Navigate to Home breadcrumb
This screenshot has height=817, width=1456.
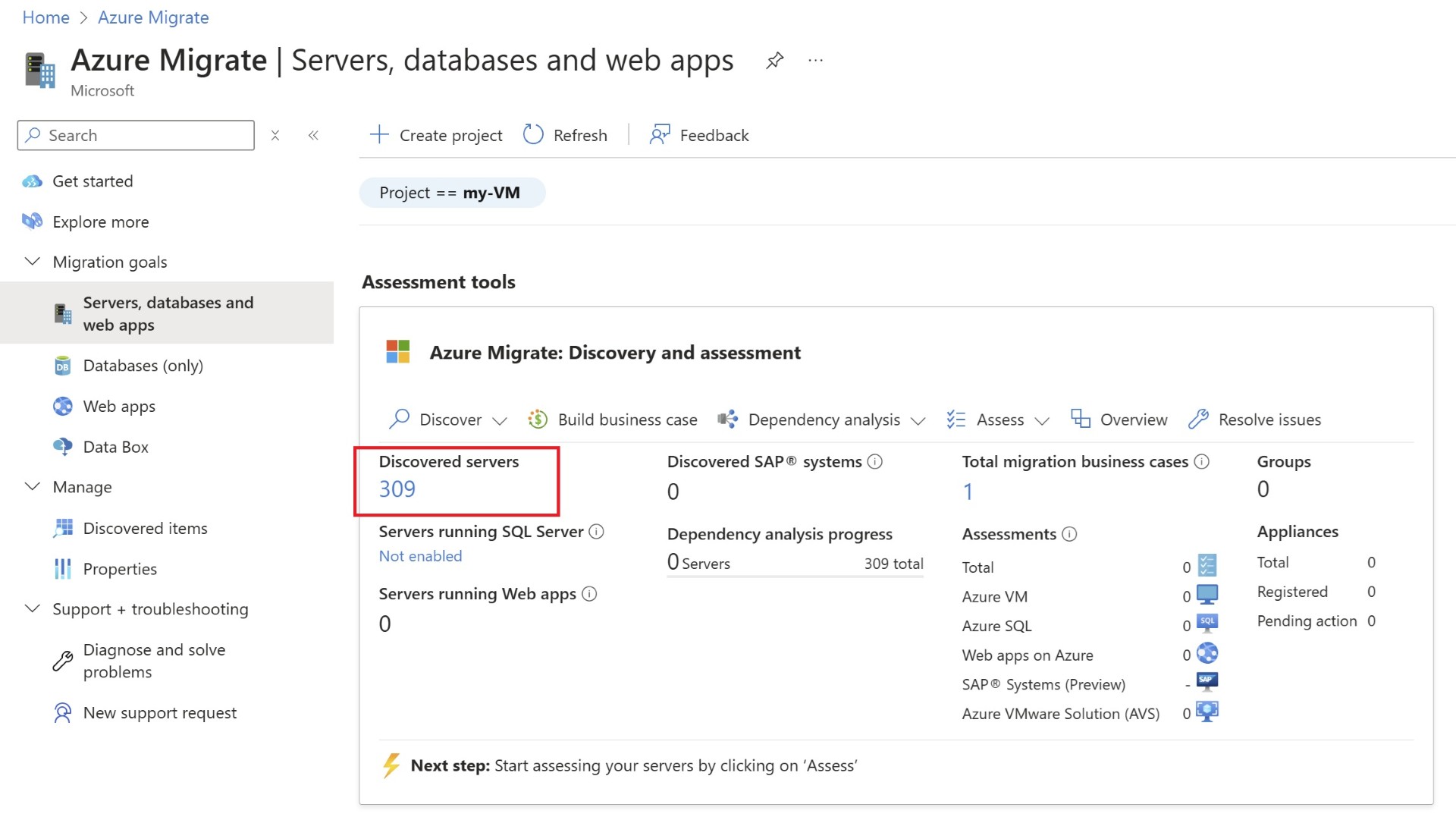[x=45, y=17]
